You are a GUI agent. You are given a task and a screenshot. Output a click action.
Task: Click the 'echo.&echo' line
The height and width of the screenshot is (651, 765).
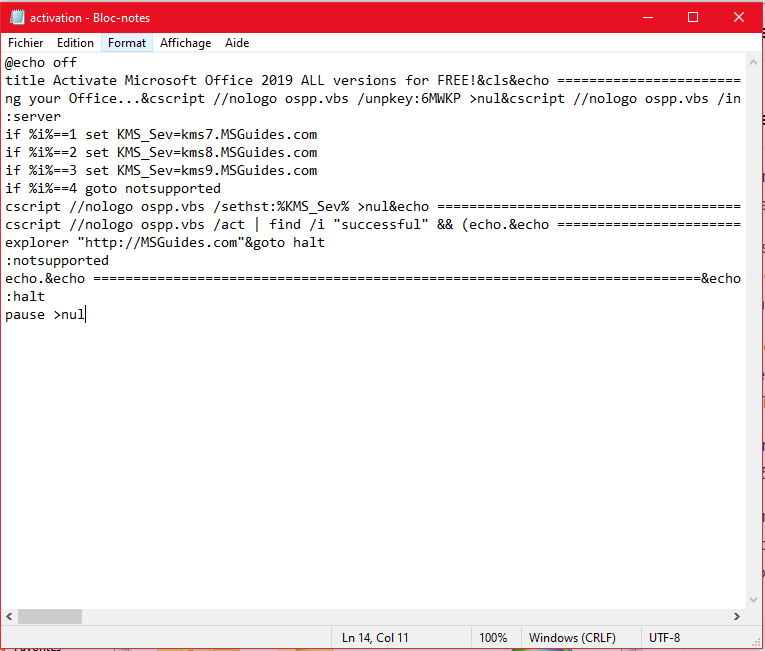coord(373,279)
